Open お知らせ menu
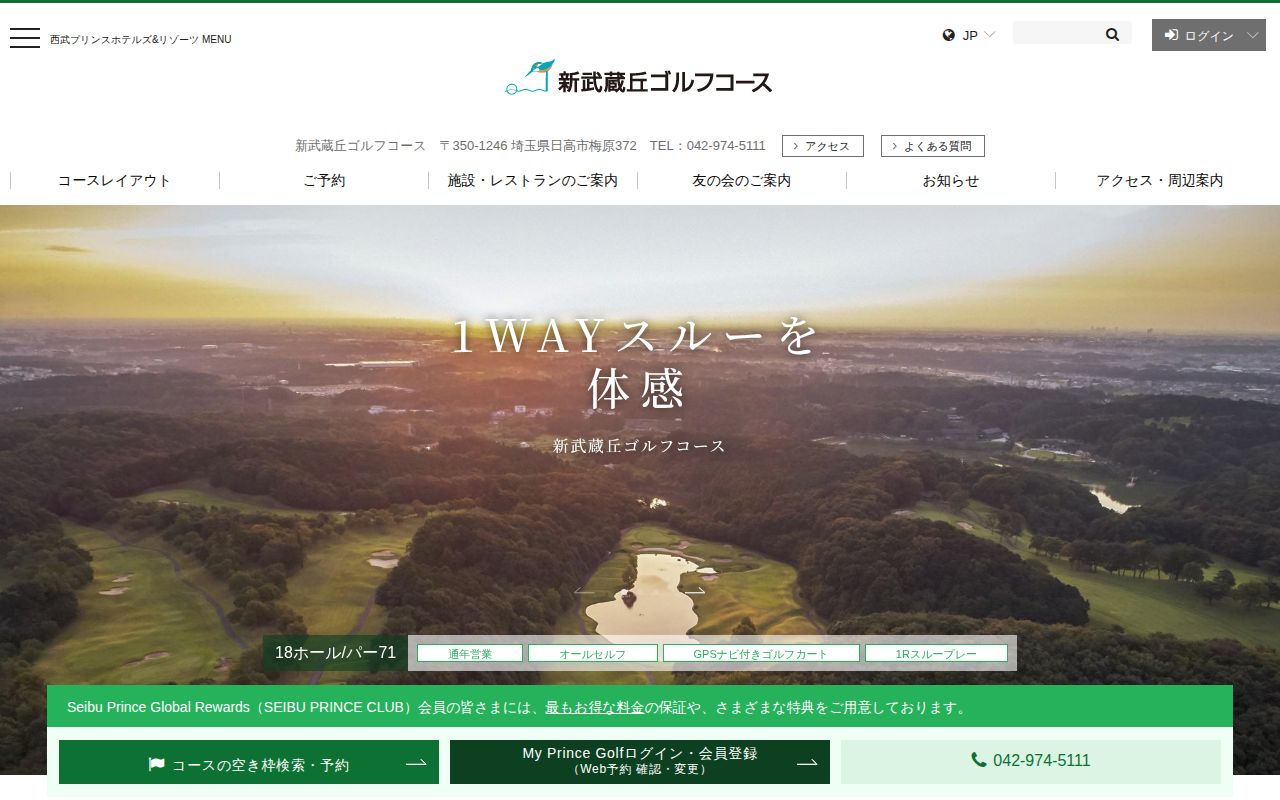Image resolution: width=1280 pixels, height=800 pixels. click(951, 181)
